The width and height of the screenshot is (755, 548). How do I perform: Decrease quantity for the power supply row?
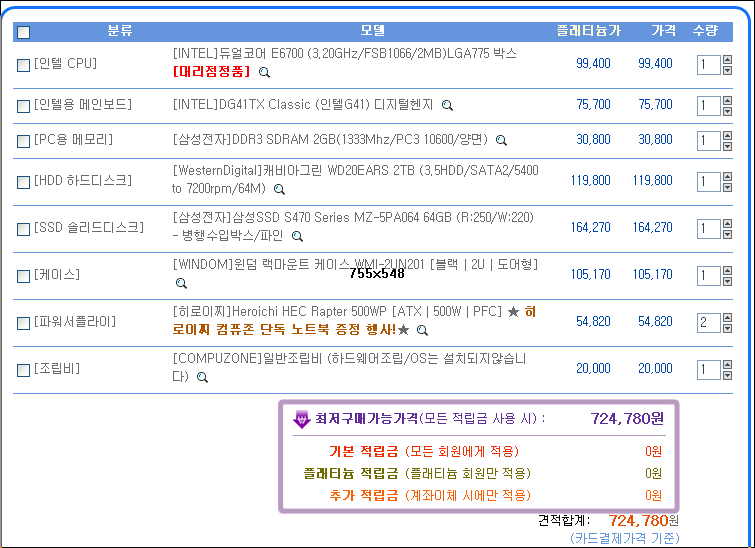coord(729,327)
